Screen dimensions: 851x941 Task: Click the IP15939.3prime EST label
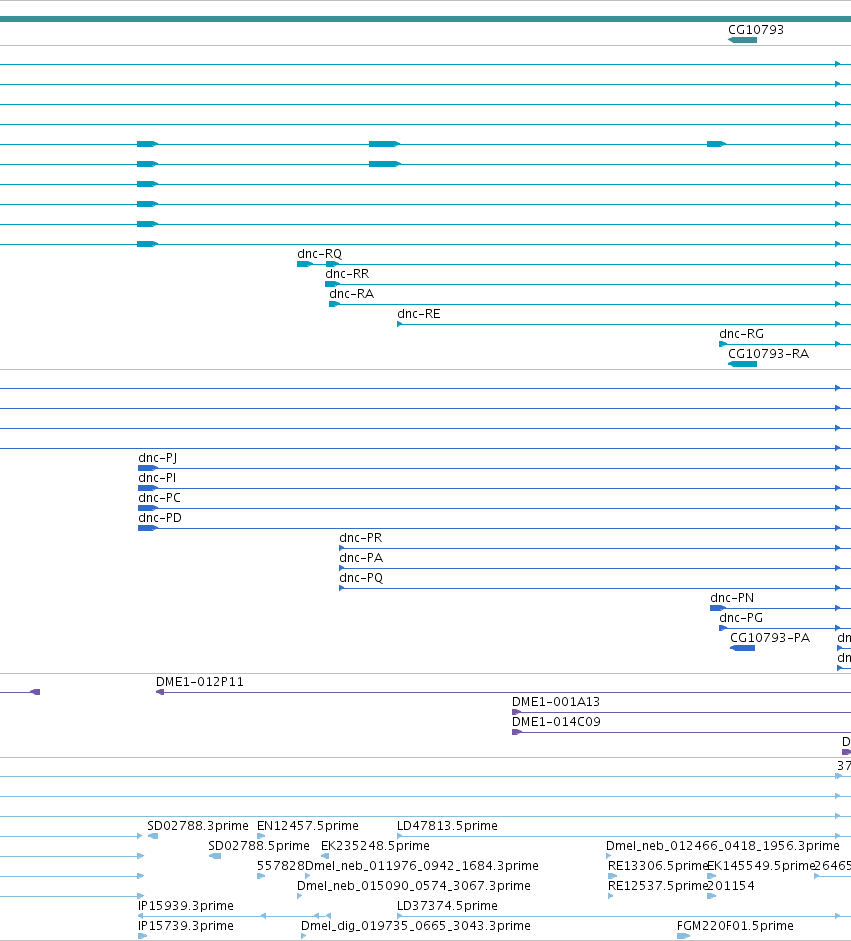pyautogui.click(x=185, y=906)
